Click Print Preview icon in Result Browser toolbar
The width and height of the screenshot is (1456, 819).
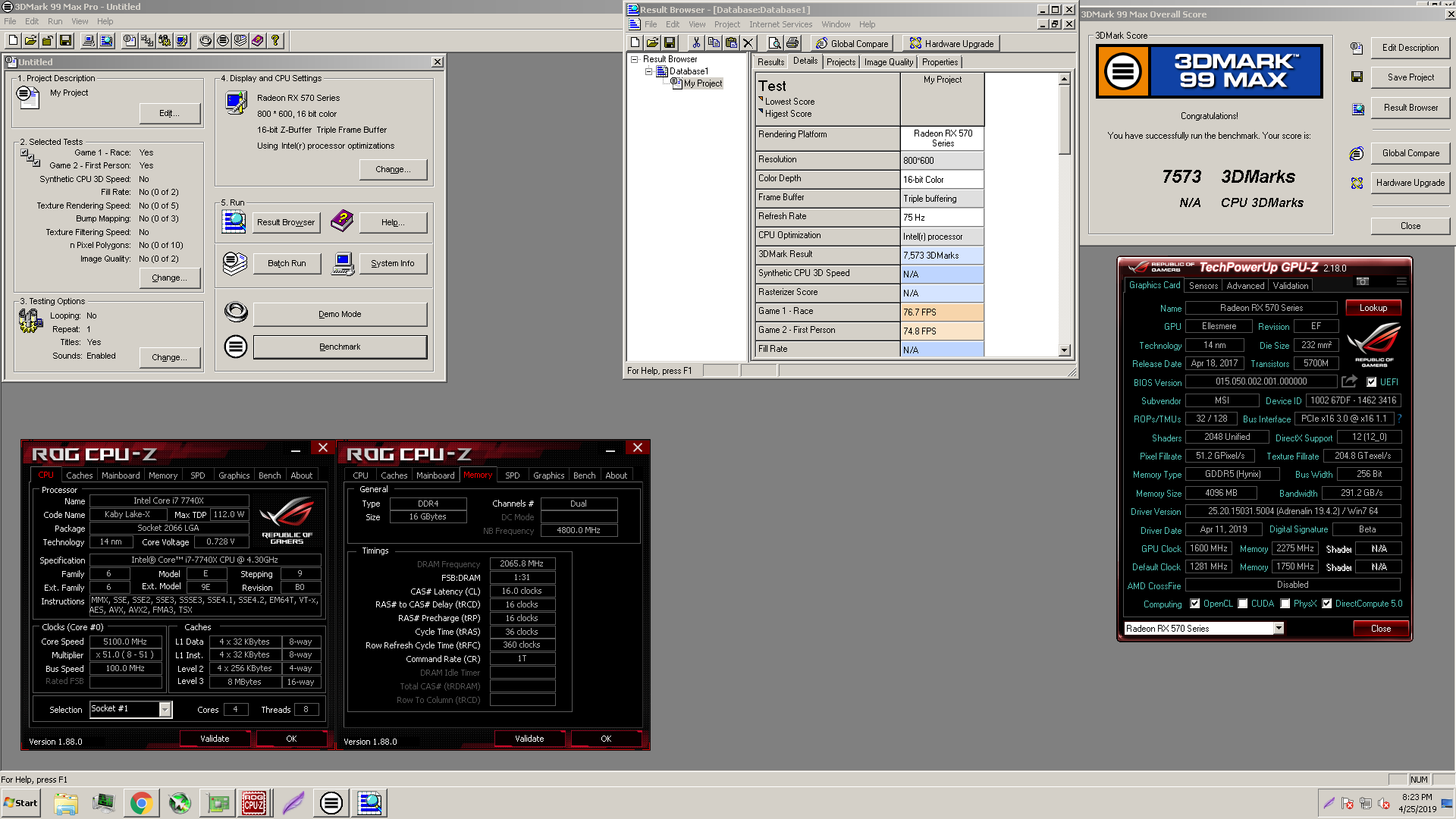click(x=774, y=43)
